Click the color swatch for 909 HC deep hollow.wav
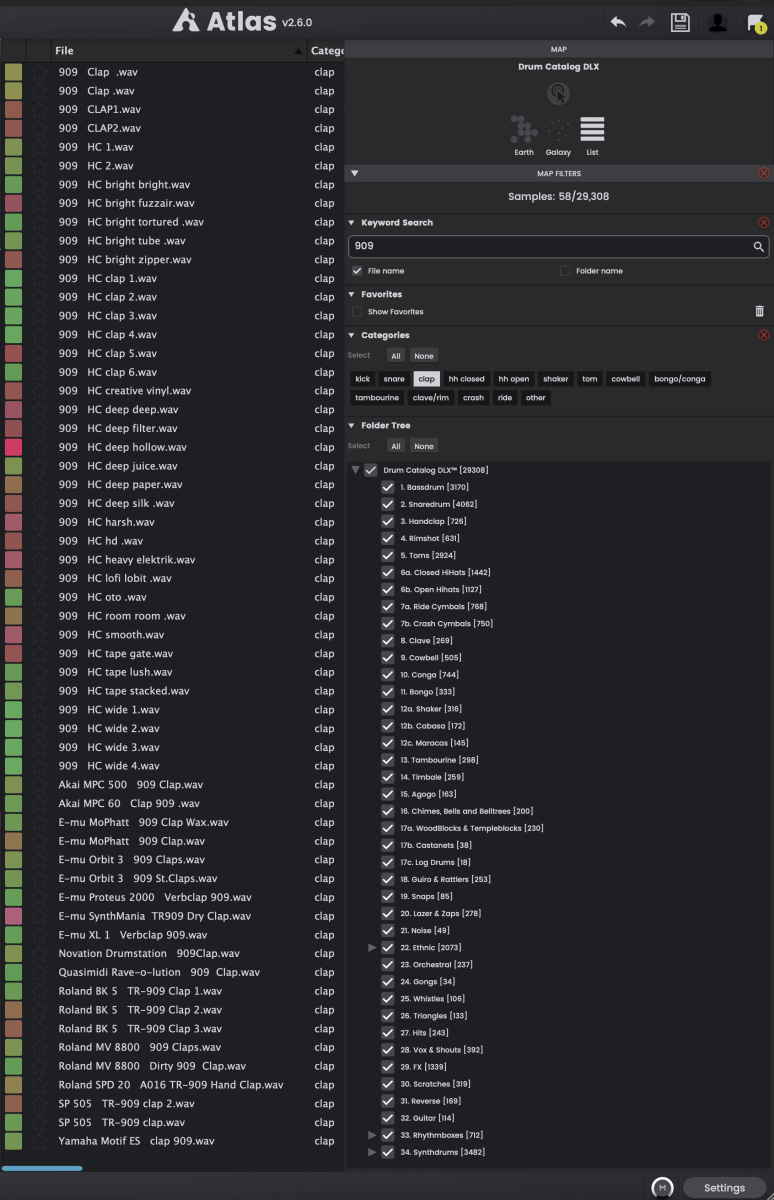The height and width of the screenshot is (1200, 774). (14, 447)
